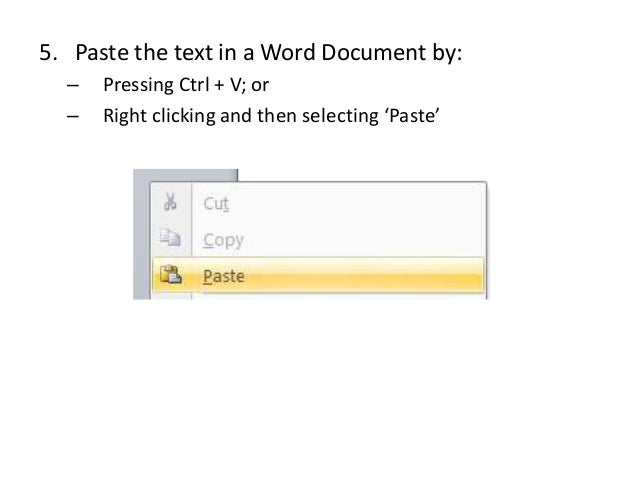This screenshot has height=479, width=638.
Task: Click the dash bullet before 'Right clicking'
Action: tap(72, 116)
